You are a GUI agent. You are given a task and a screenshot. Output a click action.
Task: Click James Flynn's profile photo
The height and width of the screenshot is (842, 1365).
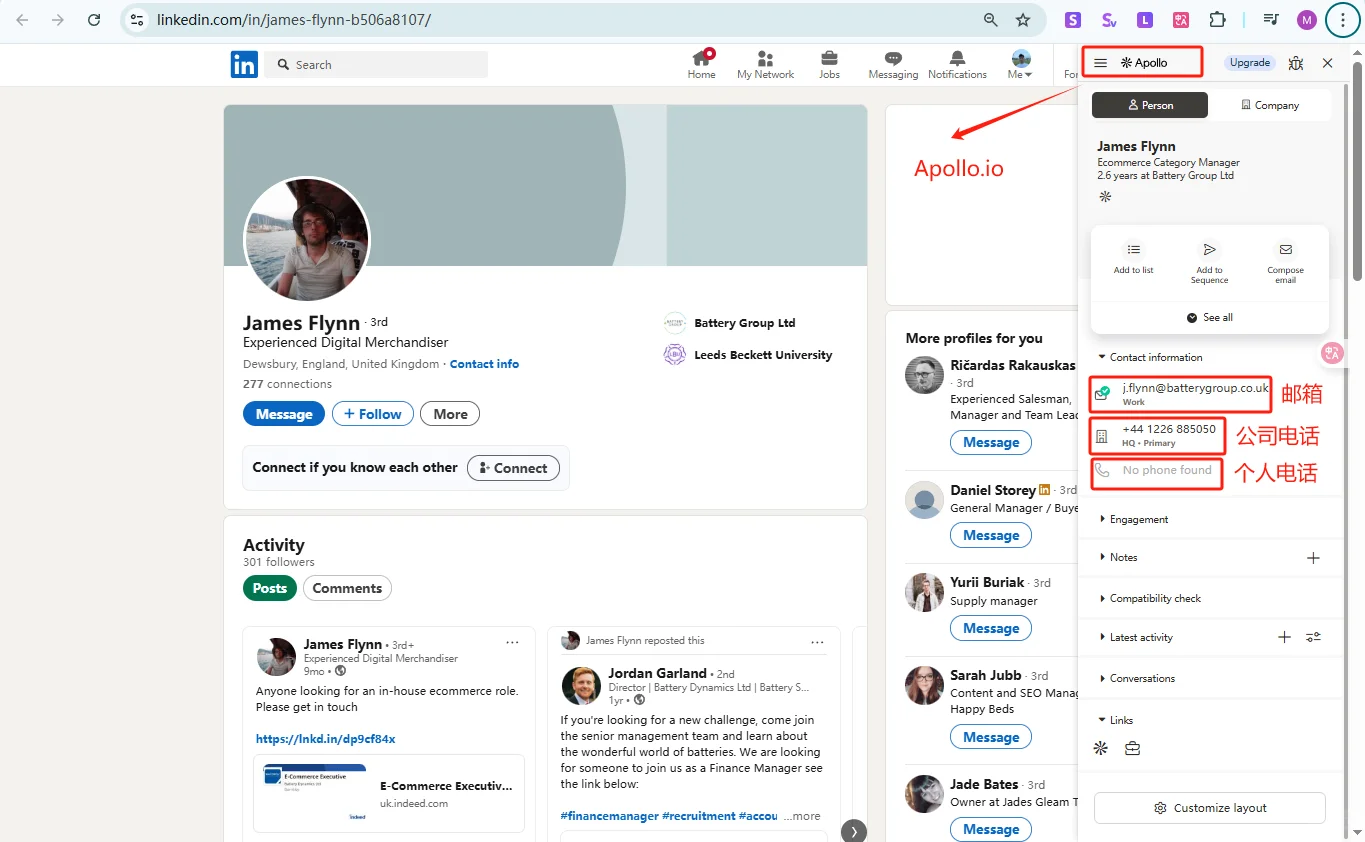(307, 239)
